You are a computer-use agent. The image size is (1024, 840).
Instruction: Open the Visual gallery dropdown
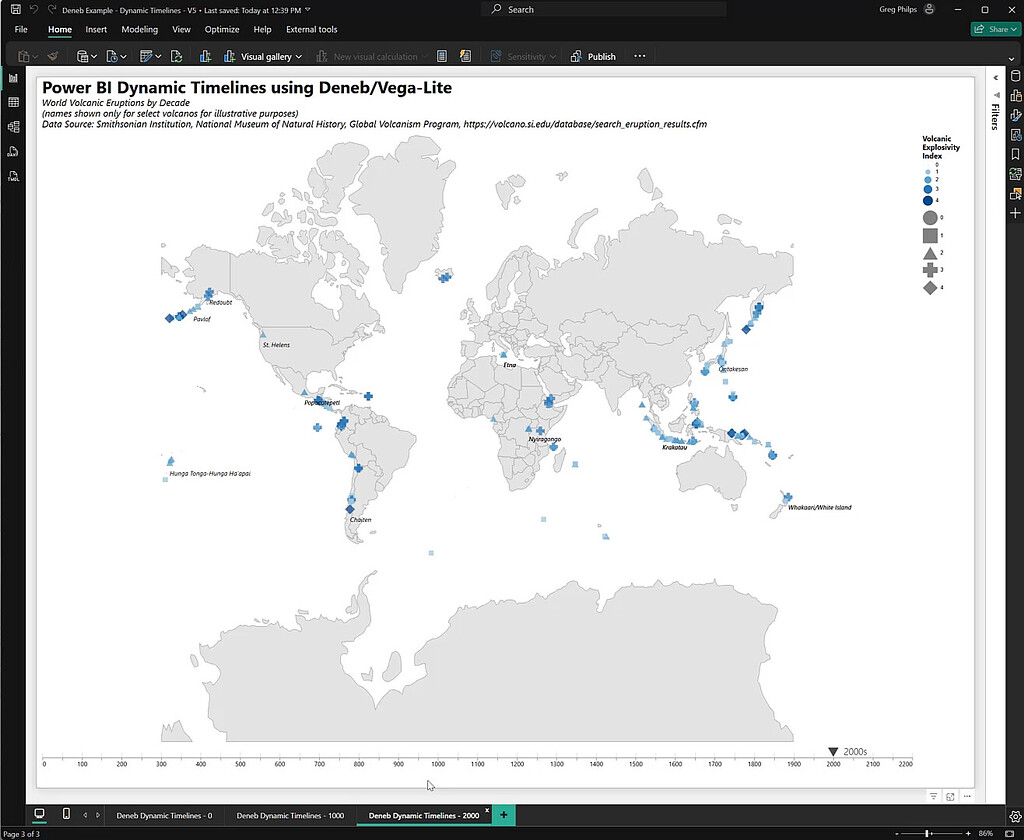[x=268, y=56]
